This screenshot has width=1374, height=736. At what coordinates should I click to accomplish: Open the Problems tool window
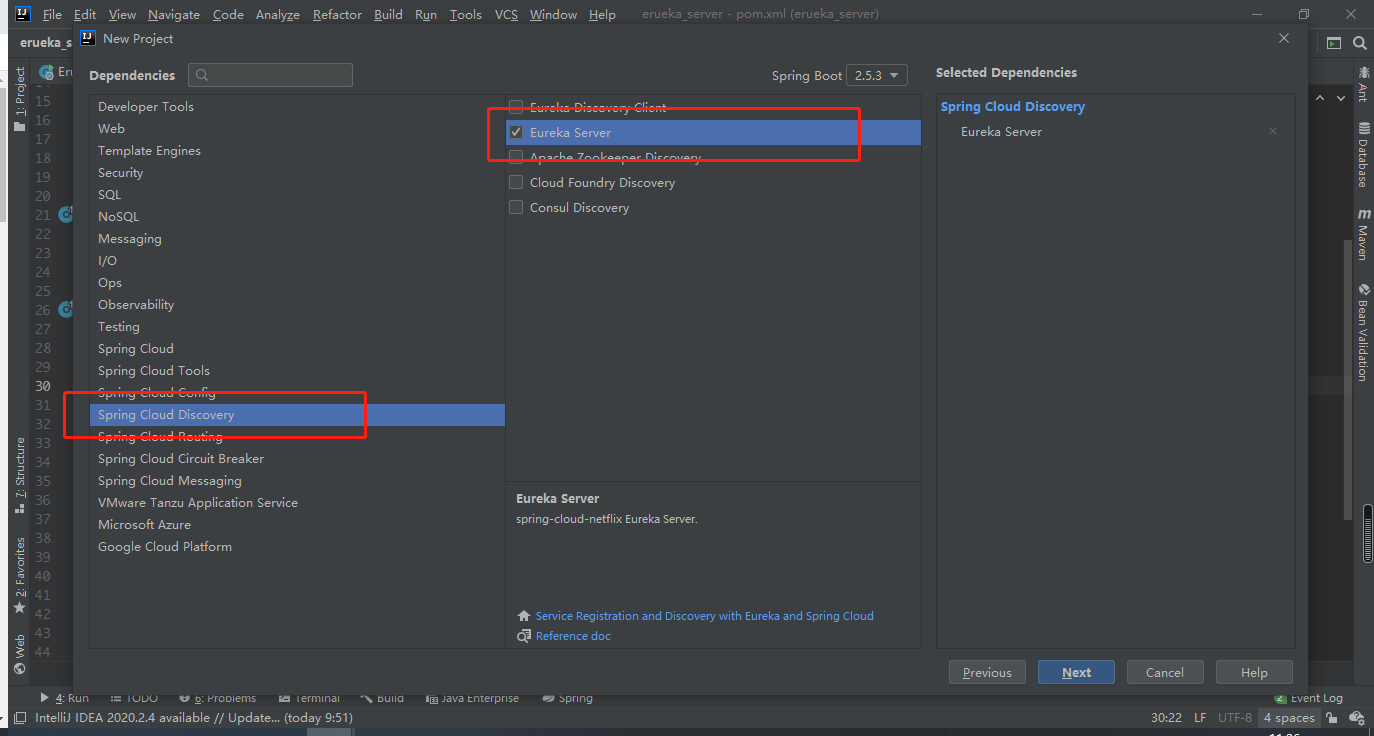pyautogui.click(x=217, y=698)
